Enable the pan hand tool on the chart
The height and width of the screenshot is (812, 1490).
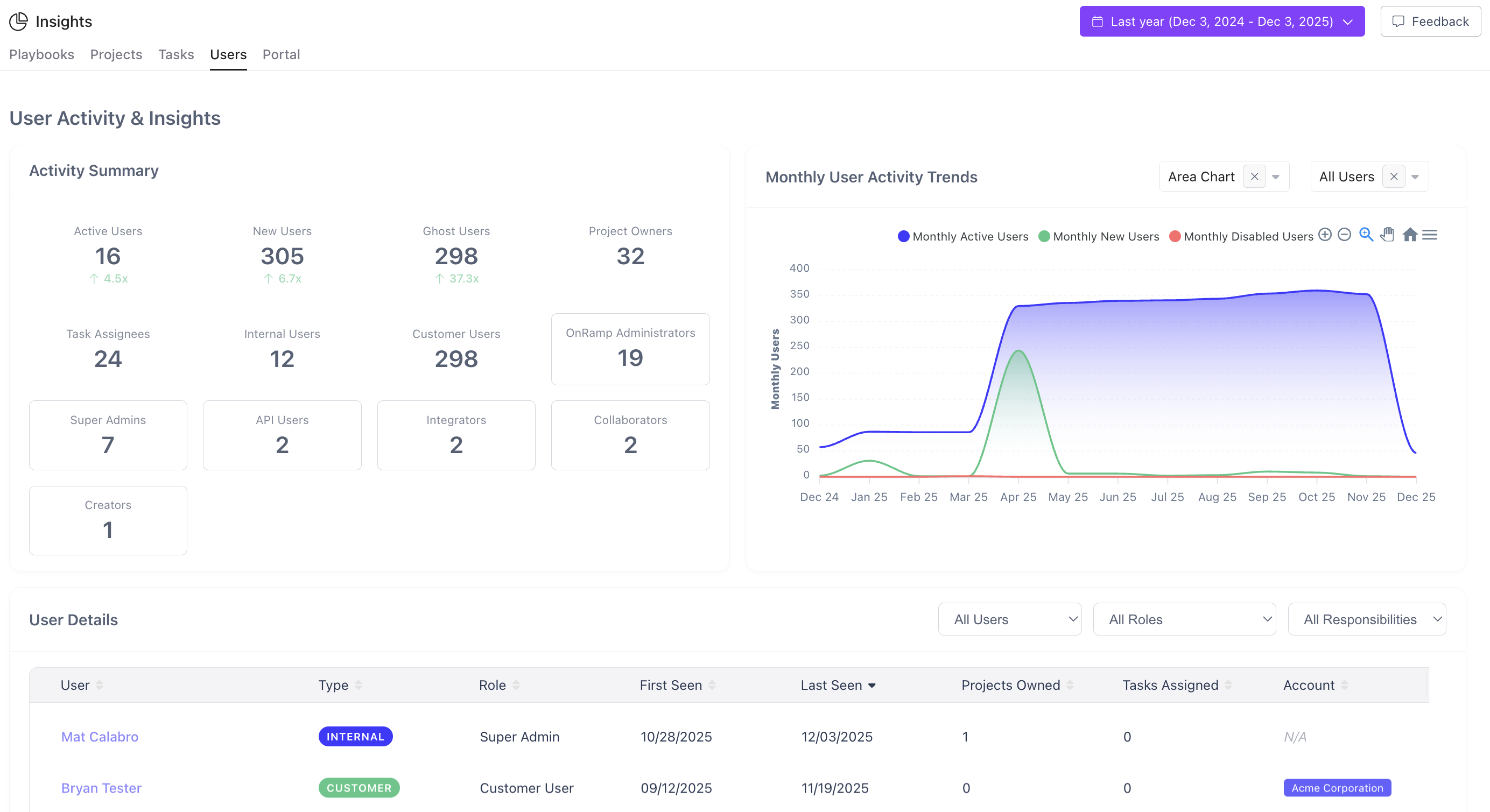1388,235
